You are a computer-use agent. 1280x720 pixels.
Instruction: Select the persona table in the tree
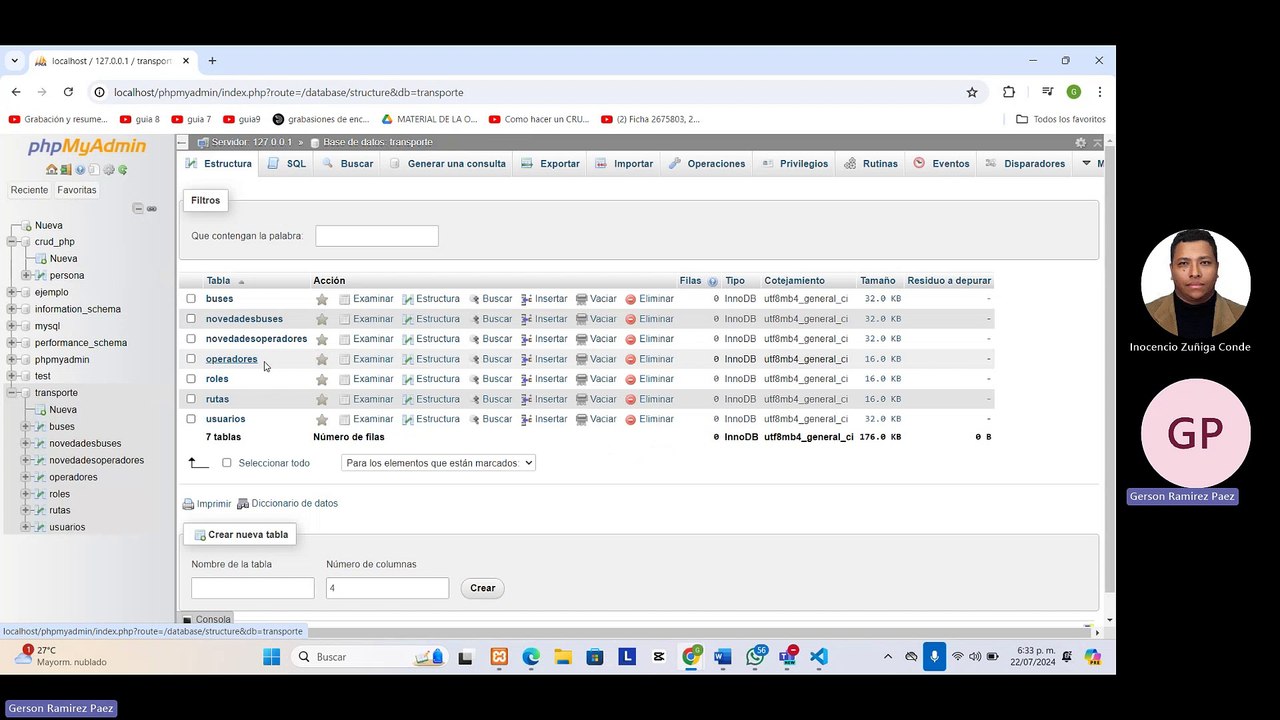(67, 276)
